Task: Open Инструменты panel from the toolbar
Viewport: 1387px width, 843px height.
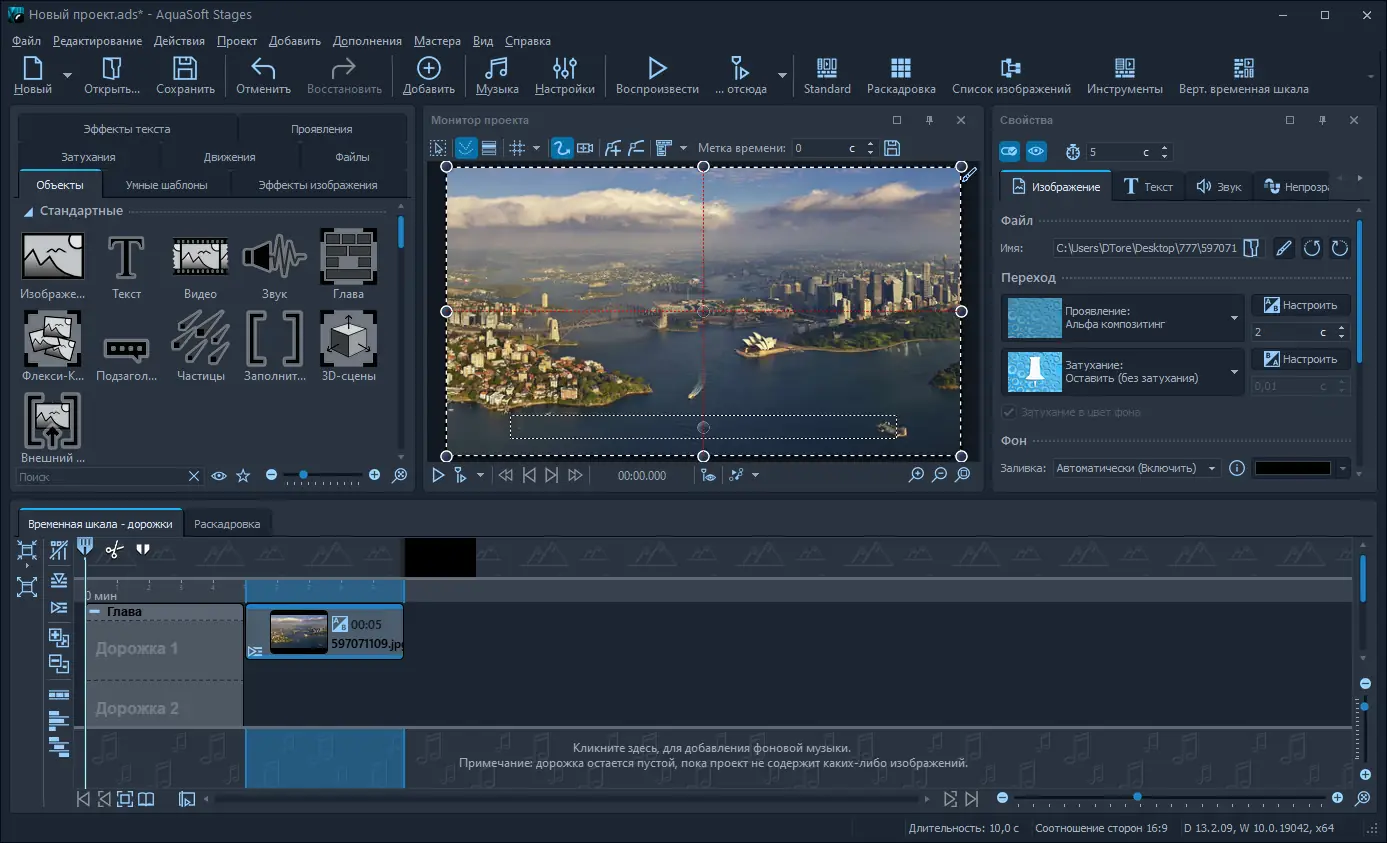Action: pyautogui.click(x=1124, y=76)
